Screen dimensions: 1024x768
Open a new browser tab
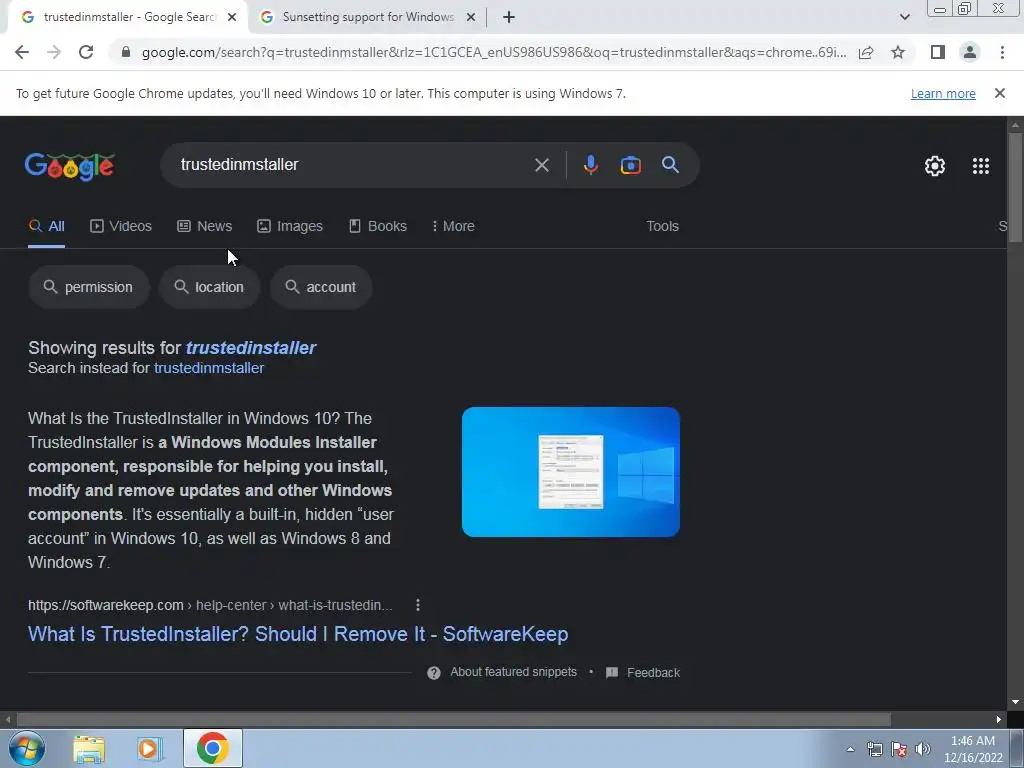click(509, 17)
